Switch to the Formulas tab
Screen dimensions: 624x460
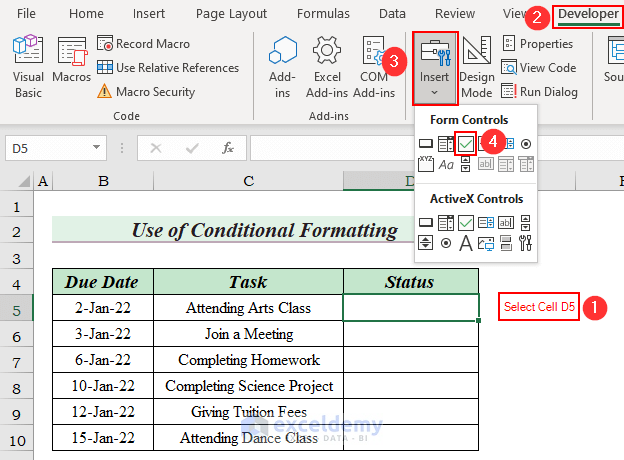323,14
